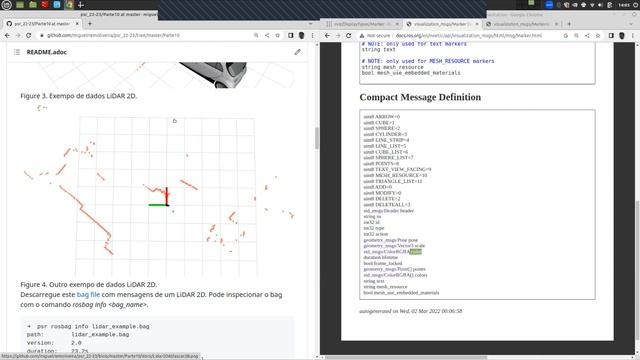This screenshot has width=640, height=360.
Task: Click the 'Compact Message Definition' heading
Action: coord(420,97)
